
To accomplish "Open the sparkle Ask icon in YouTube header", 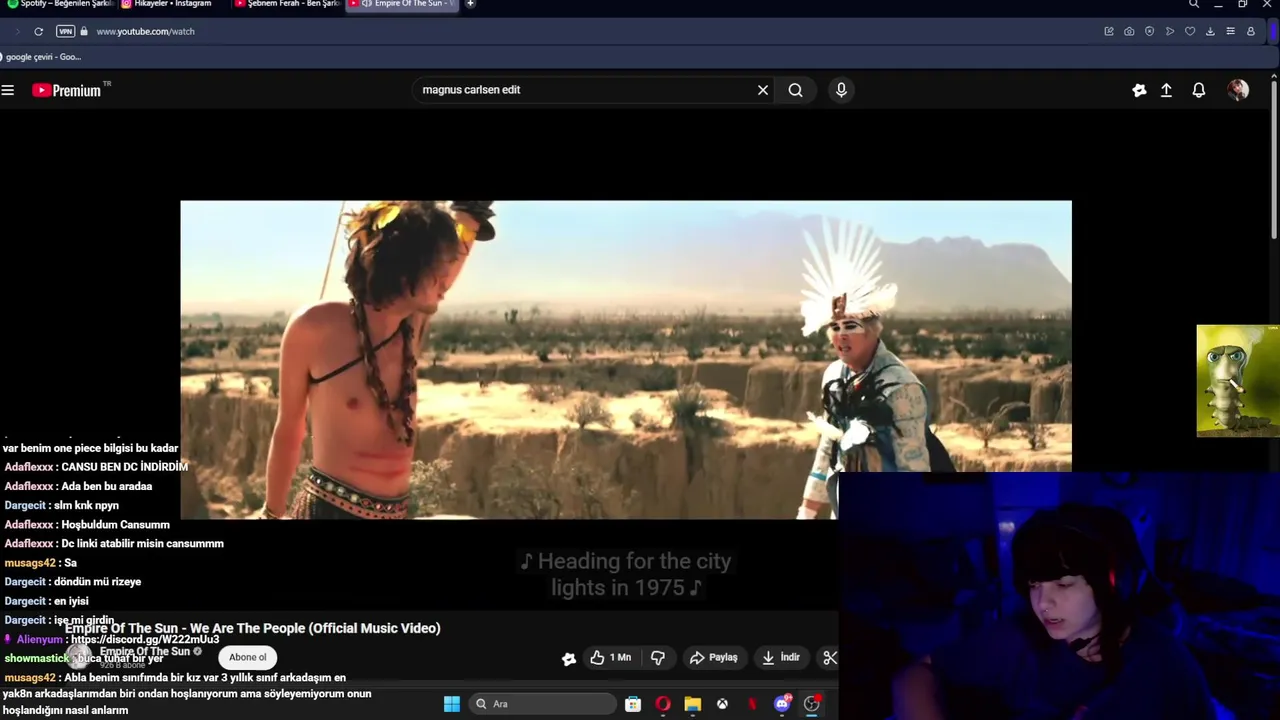I will (x=1139, y=90).
